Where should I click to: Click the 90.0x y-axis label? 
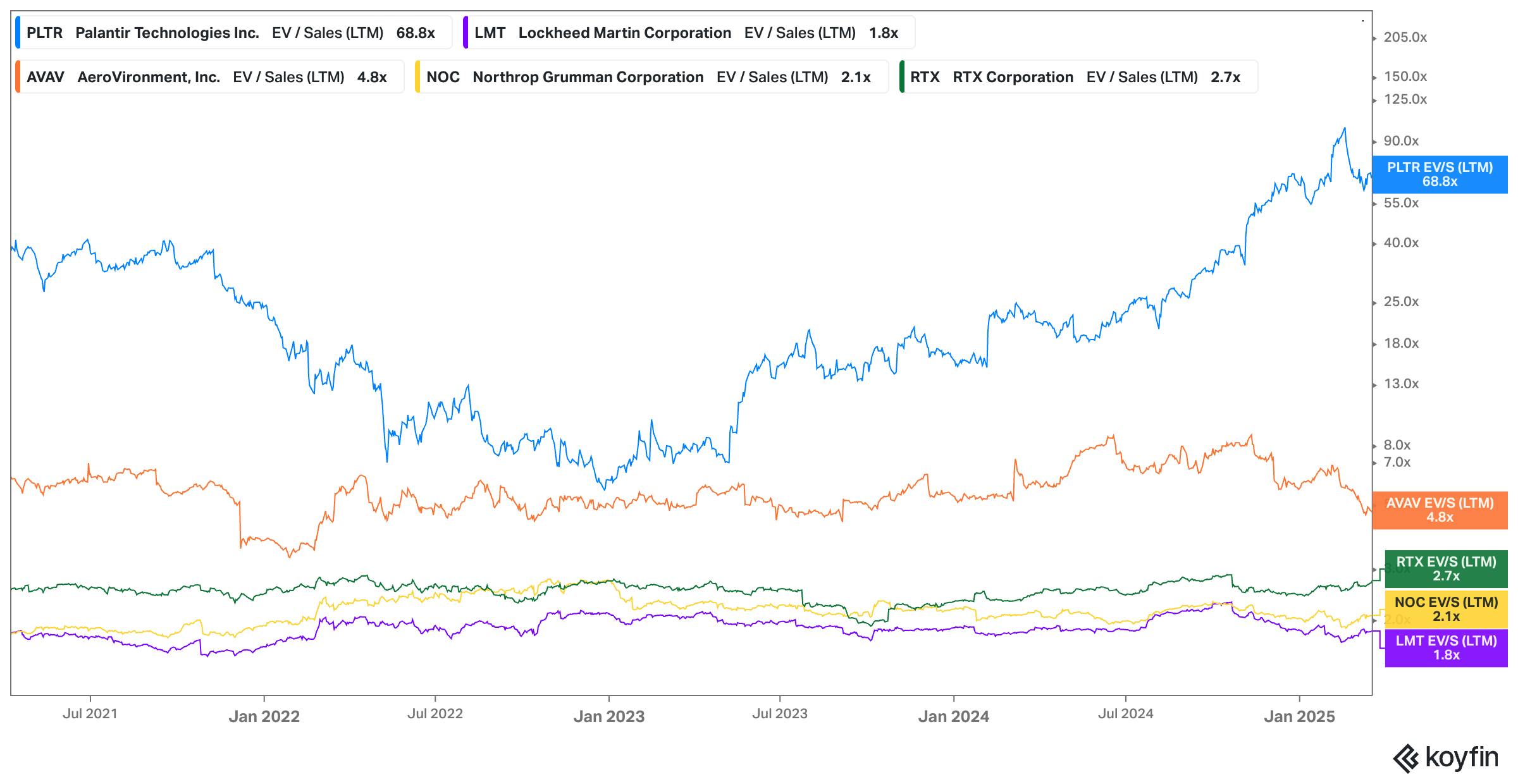[x=1401, y=141]
